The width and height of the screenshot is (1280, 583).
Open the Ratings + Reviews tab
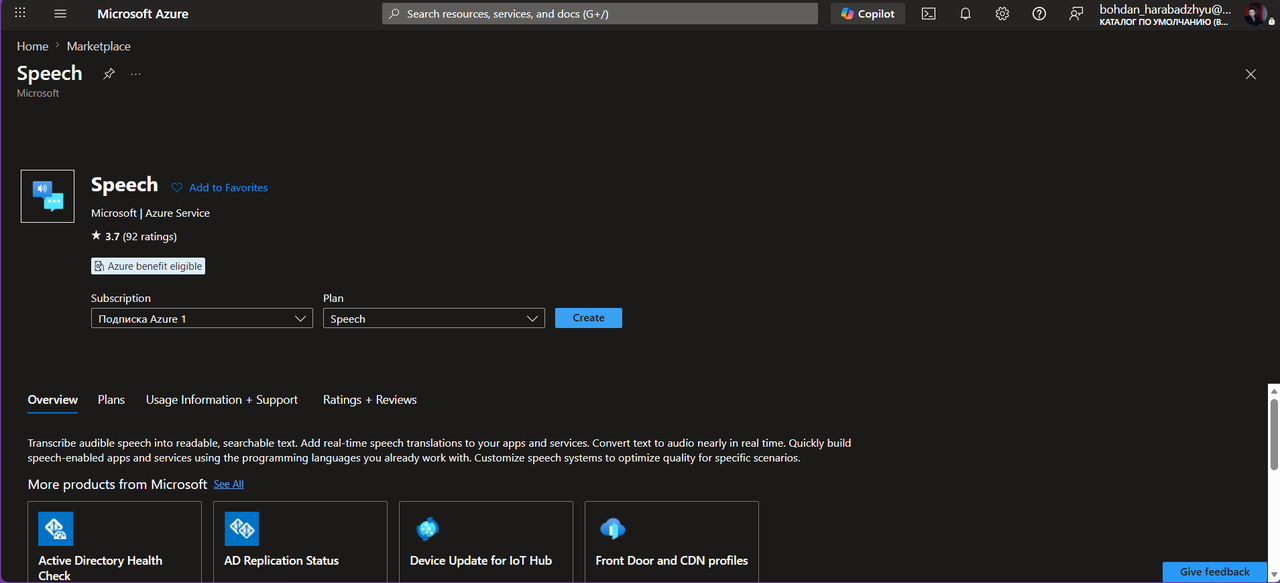point(370,400)
